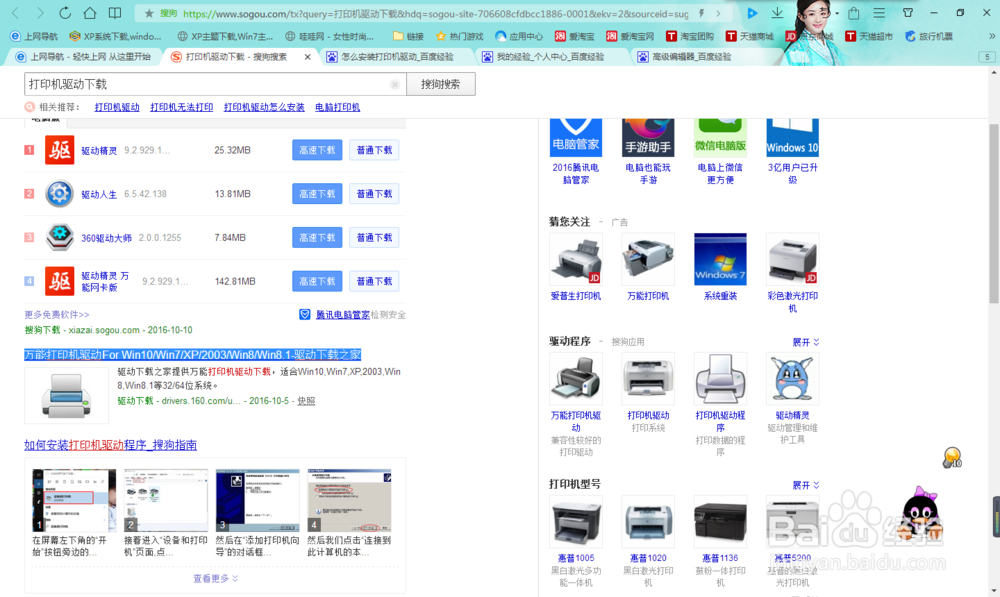Open the 手游助手 app tile

coord(648,138)
